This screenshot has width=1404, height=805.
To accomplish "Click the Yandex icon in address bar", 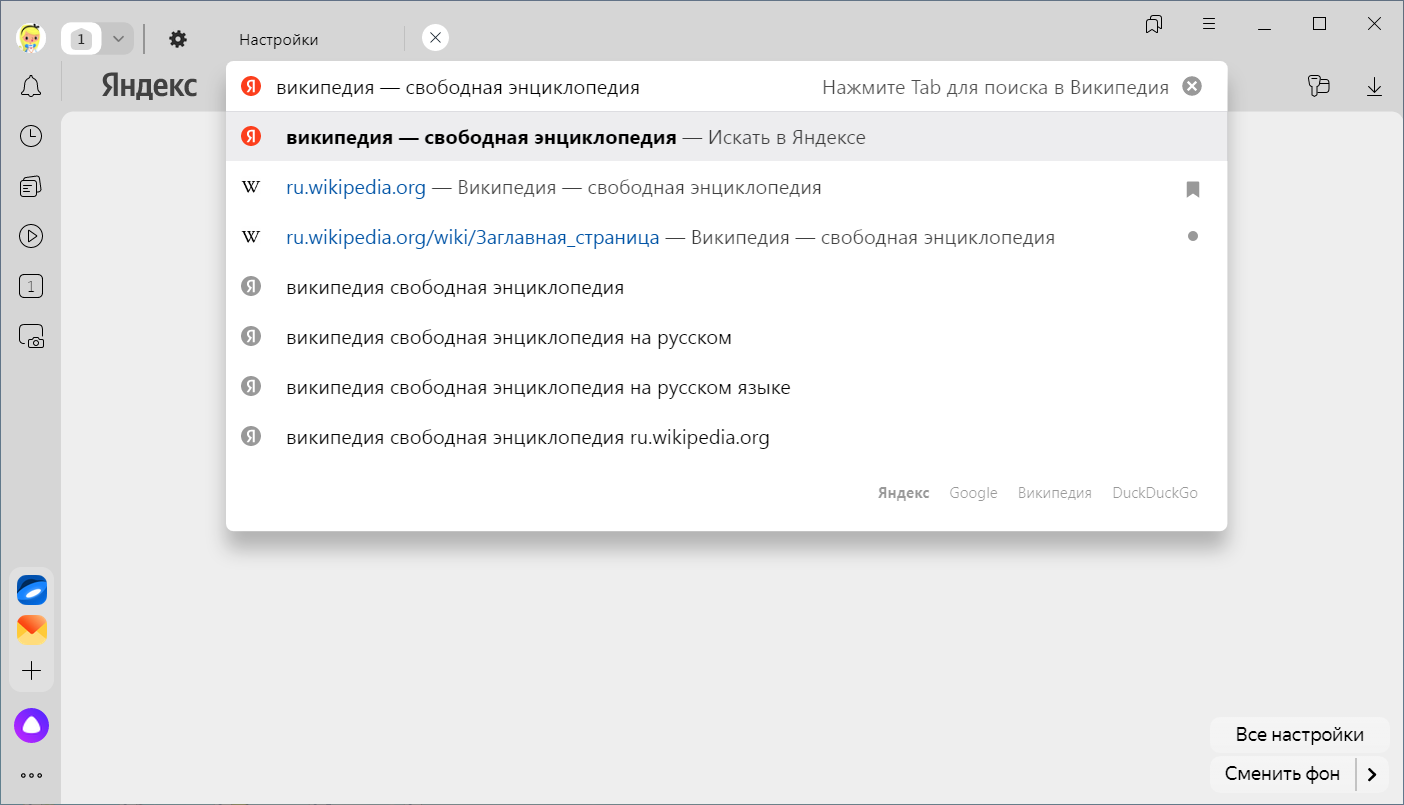I will 251,87.
